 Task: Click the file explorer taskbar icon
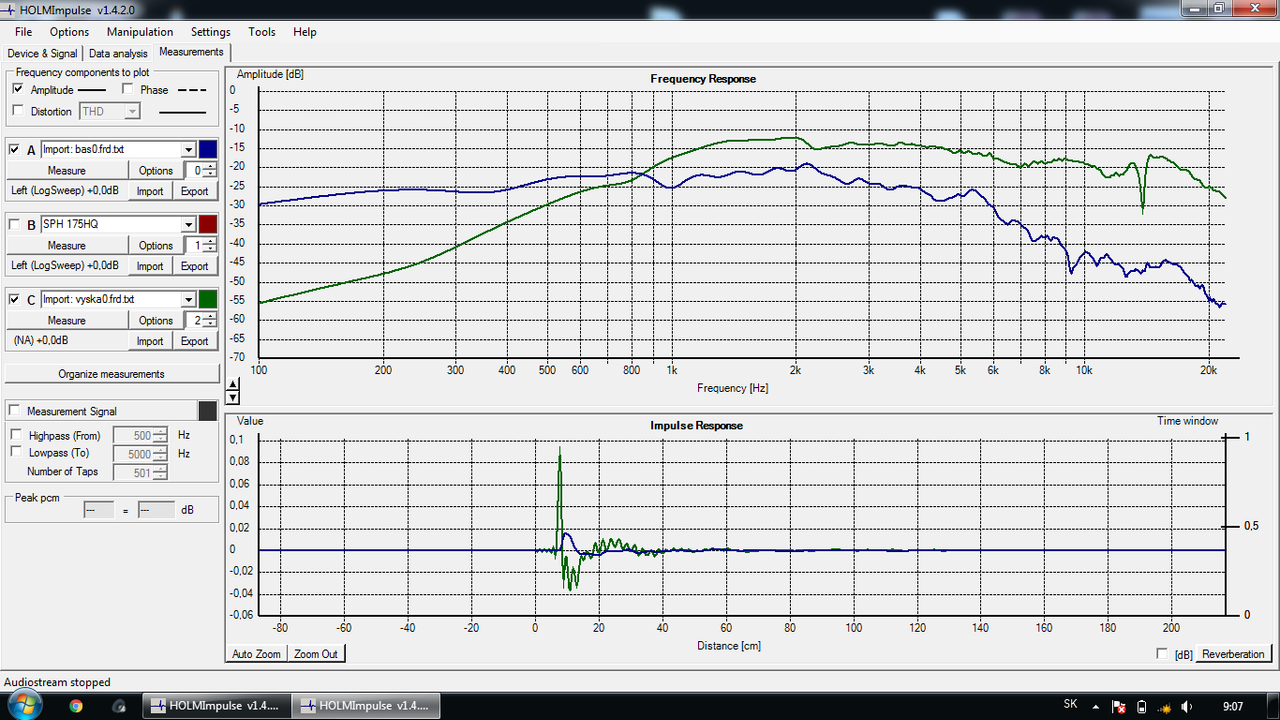[x=119, y=705]
